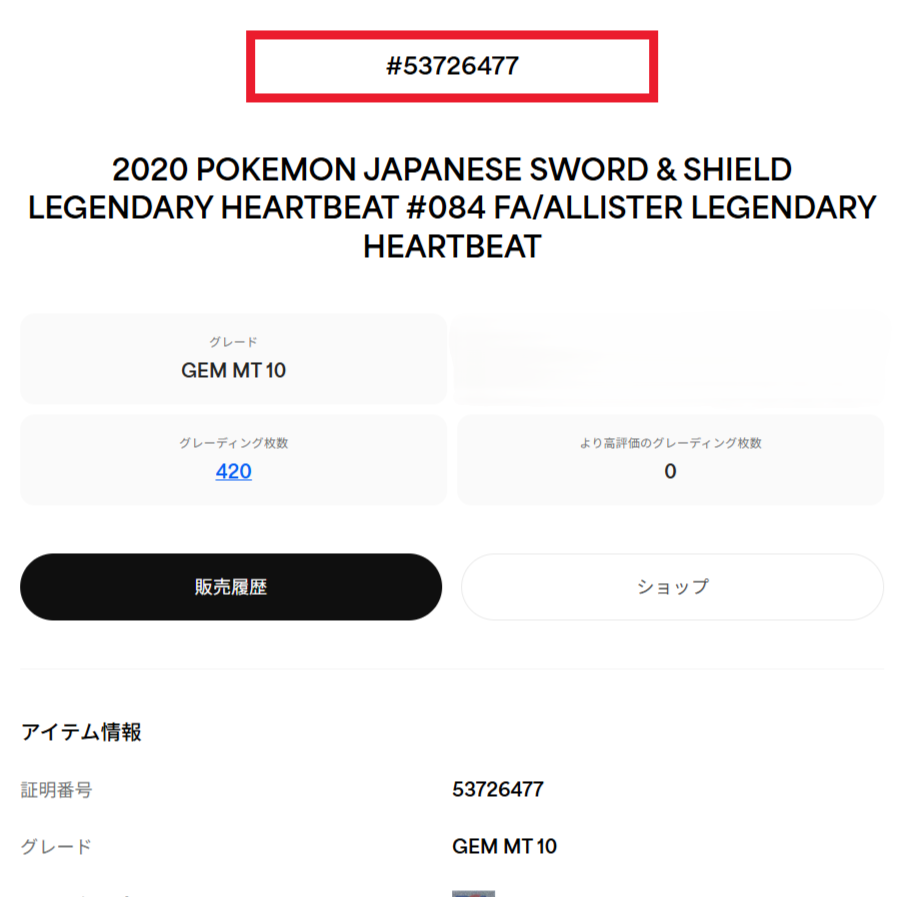Click the small グレード caption above GEM MT 10
The height and width of the screenshot is (897, 897).
point(233,342)
